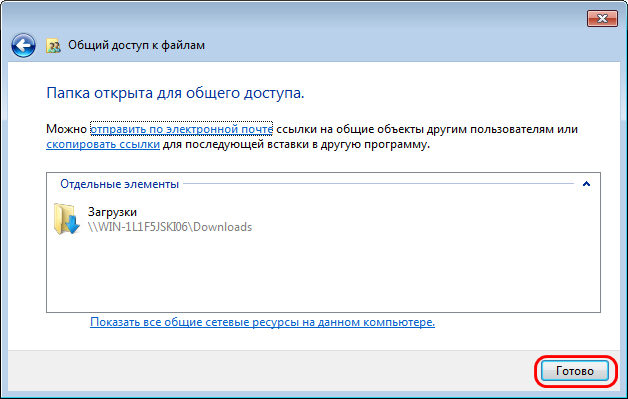
Task: Open the отправить по электронной почте link
Action: (x=181, y=129)
